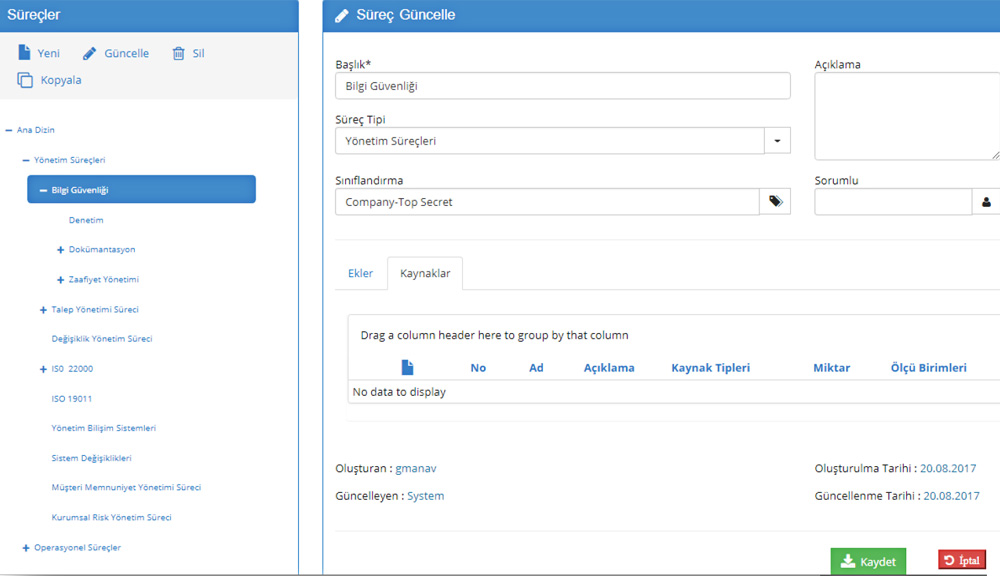Click the Sil trash icon
The width and height of the screenshot is (1000, 578).
(x=178, y=53)
